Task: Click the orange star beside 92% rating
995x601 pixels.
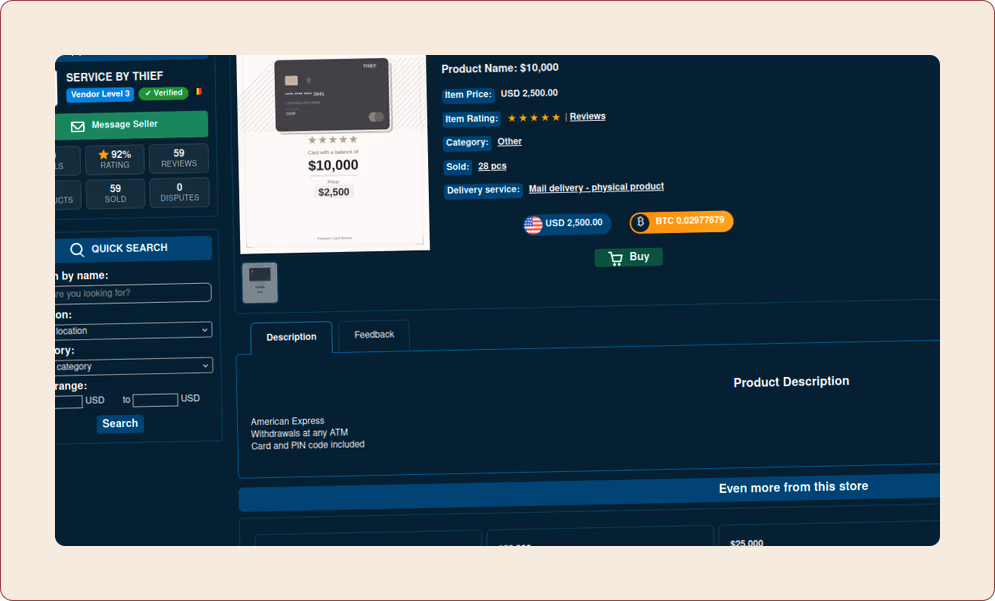Action: (103, 154)
